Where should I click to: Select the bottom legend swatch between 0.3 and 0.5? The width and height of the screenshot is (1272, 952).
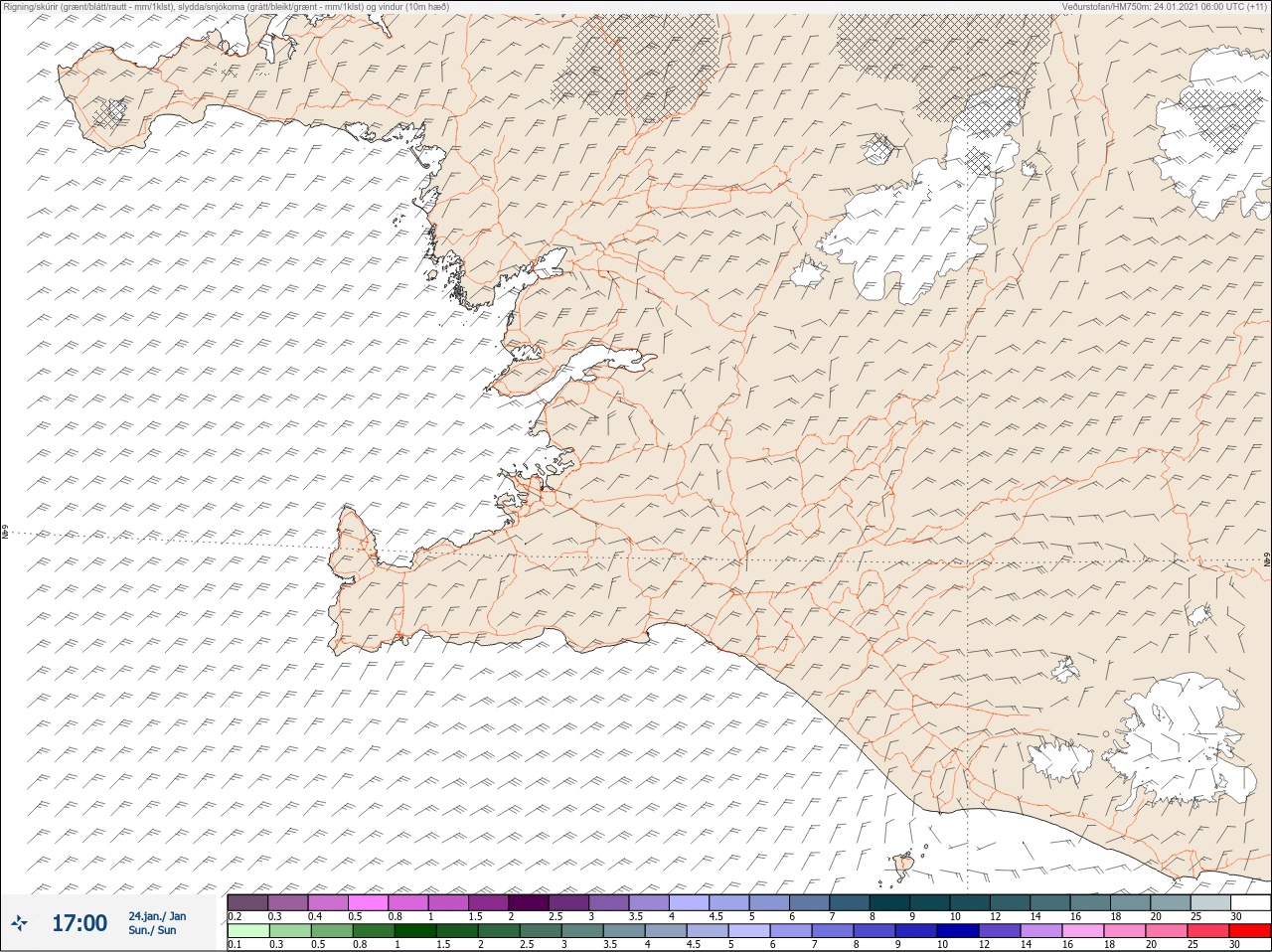[288, 931]
